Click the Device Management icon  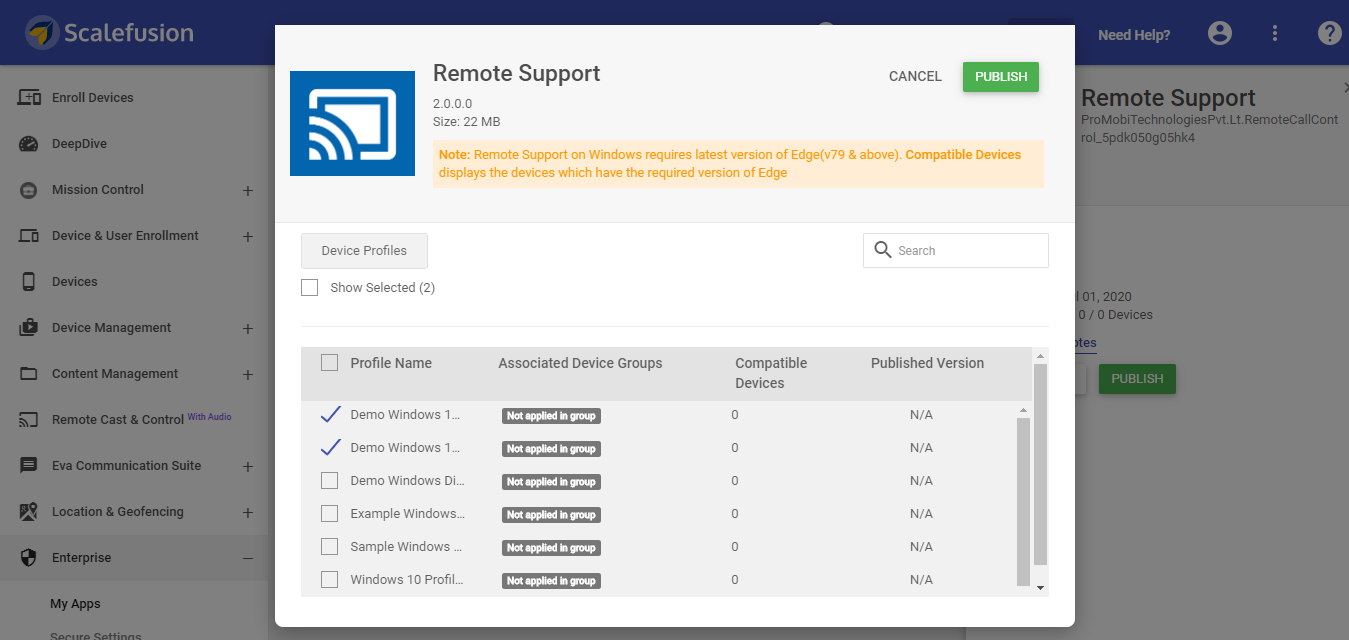[29, 328]
